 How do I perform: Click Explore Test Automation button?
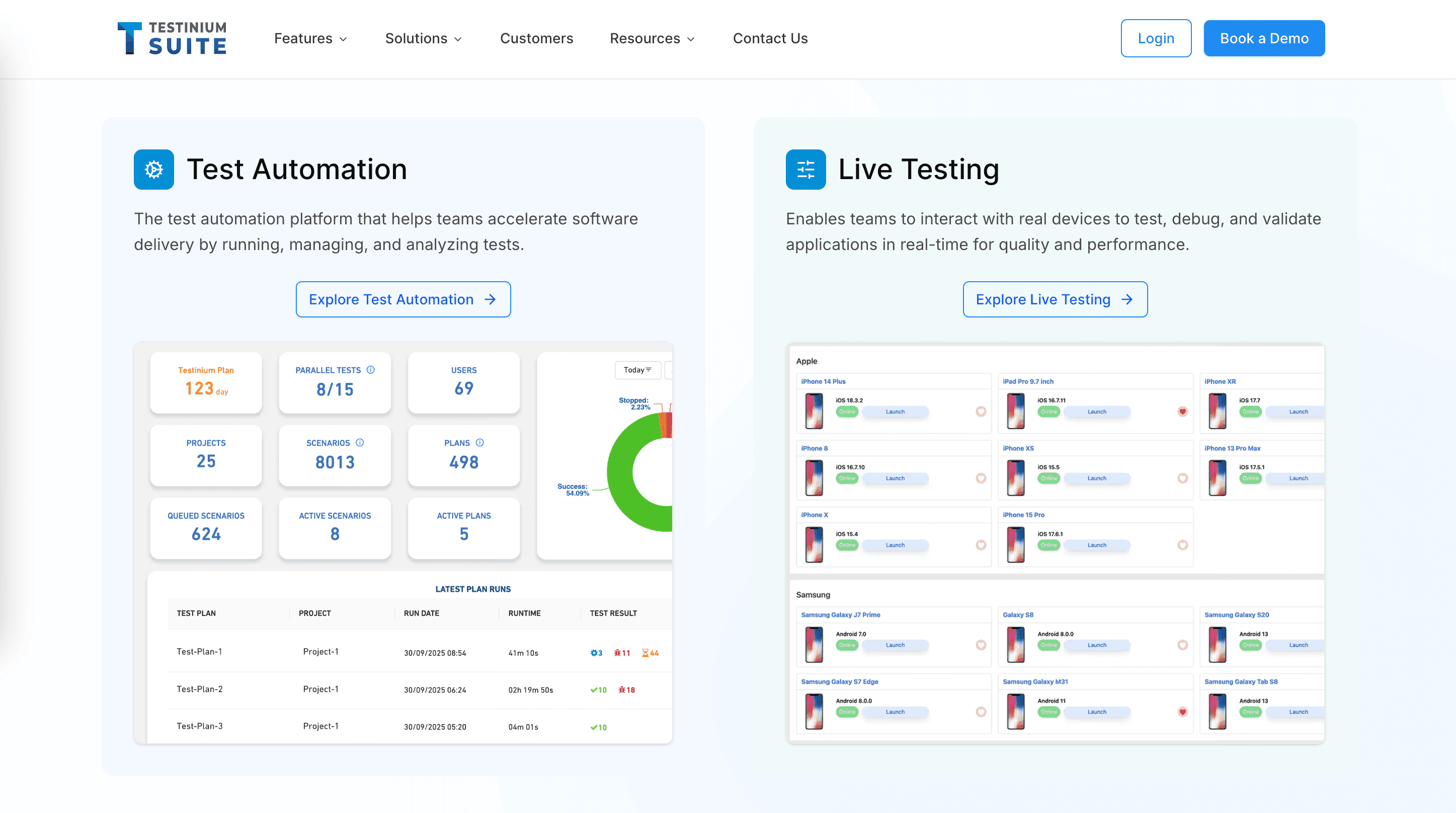click(x=403, y=299)
